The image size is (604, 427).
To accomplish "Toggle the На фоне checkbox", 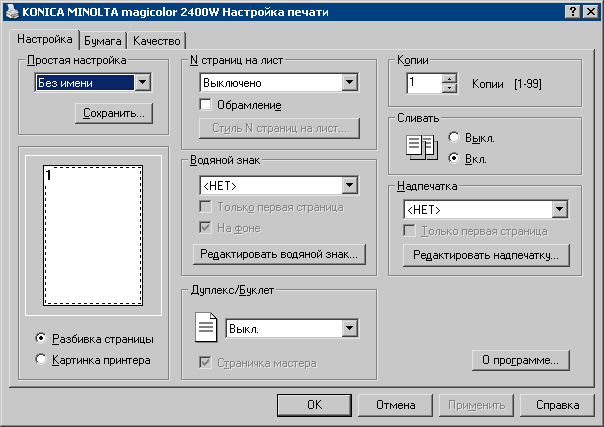I will tap(205, 228).
